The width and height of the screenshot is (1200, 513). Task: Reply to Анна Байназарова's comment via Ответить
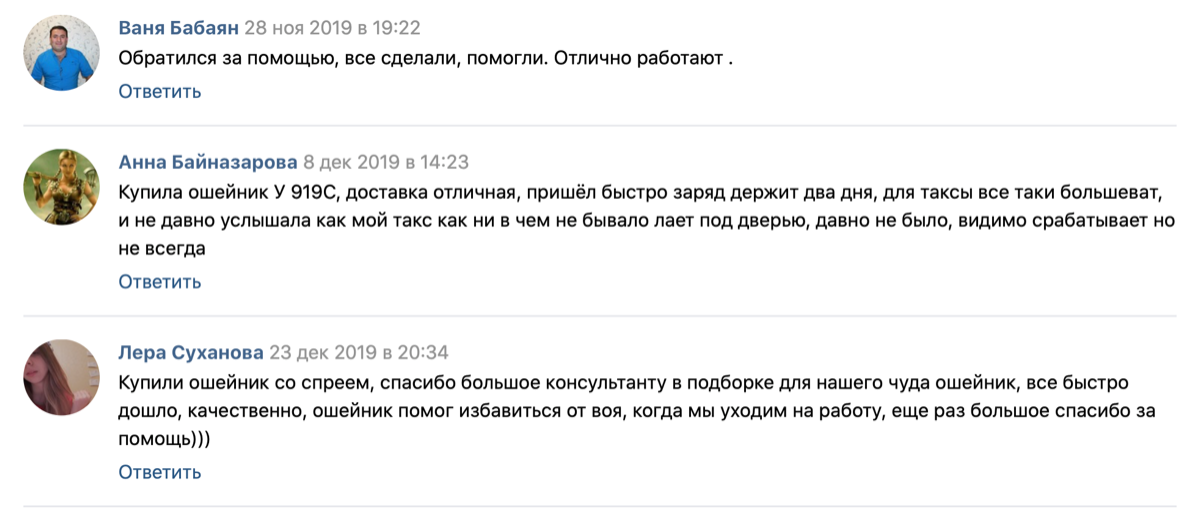pyautogui.click(x=160, y=281)
